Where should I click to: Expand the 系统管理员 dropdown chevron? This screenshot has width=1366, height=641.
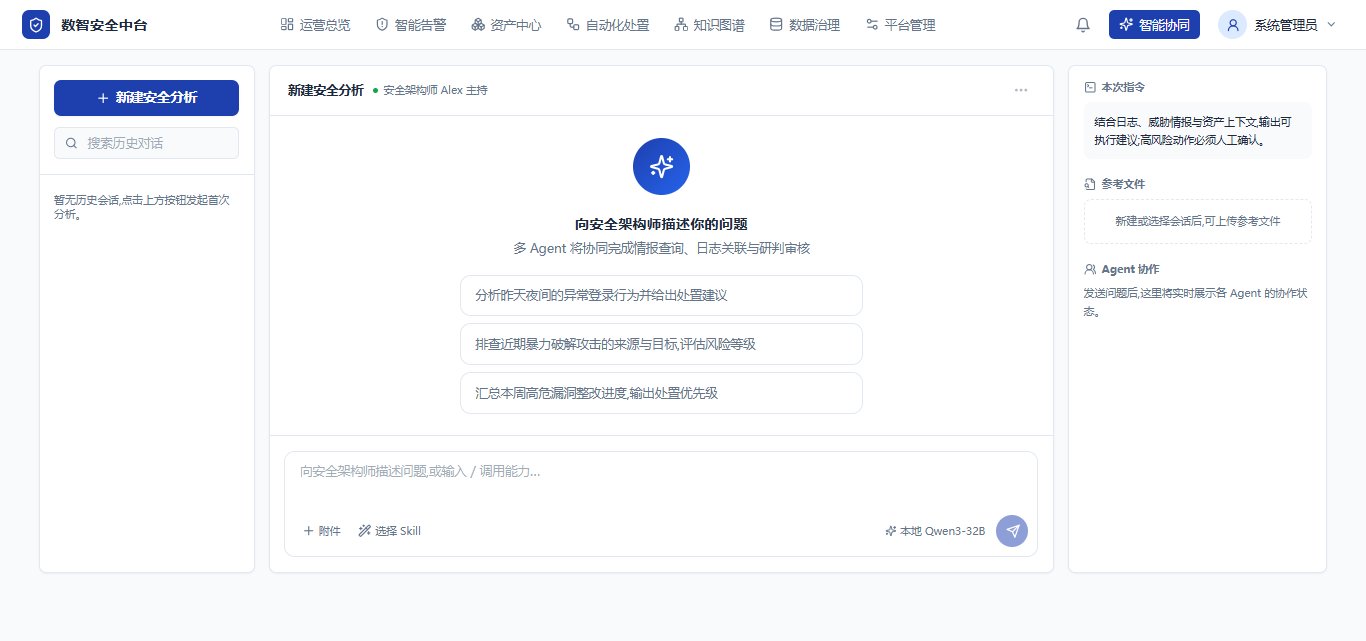pos(1331,25)
